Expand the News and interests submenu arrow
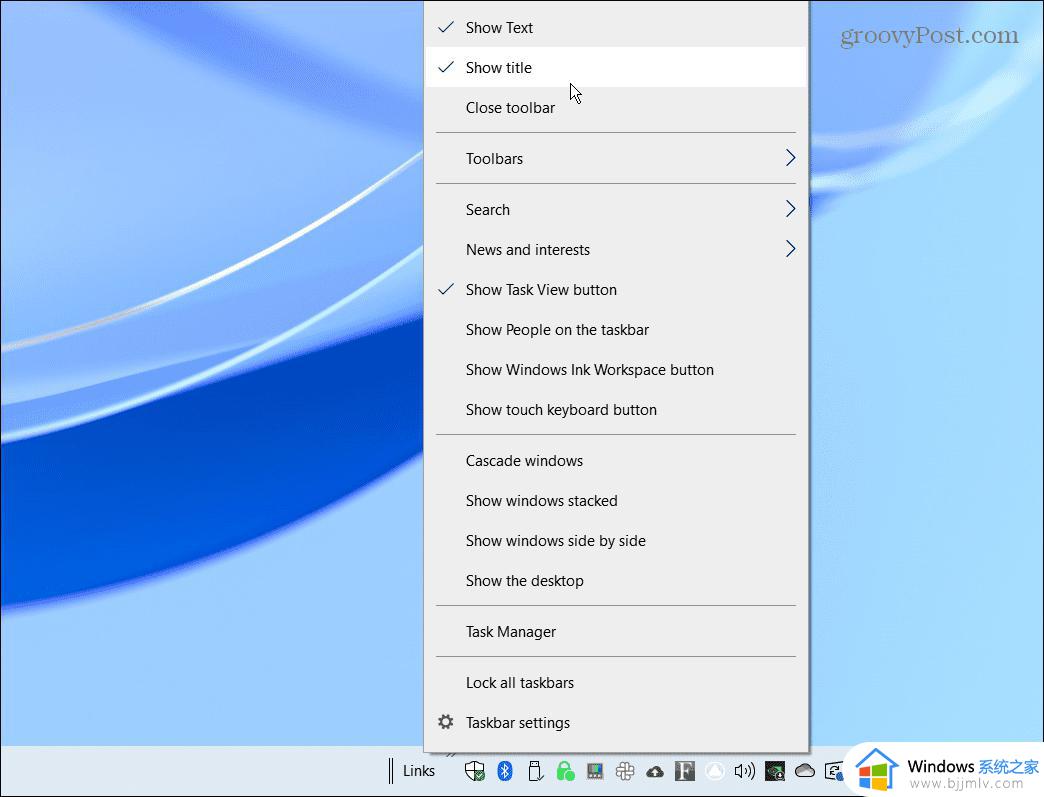 [790, 249]
